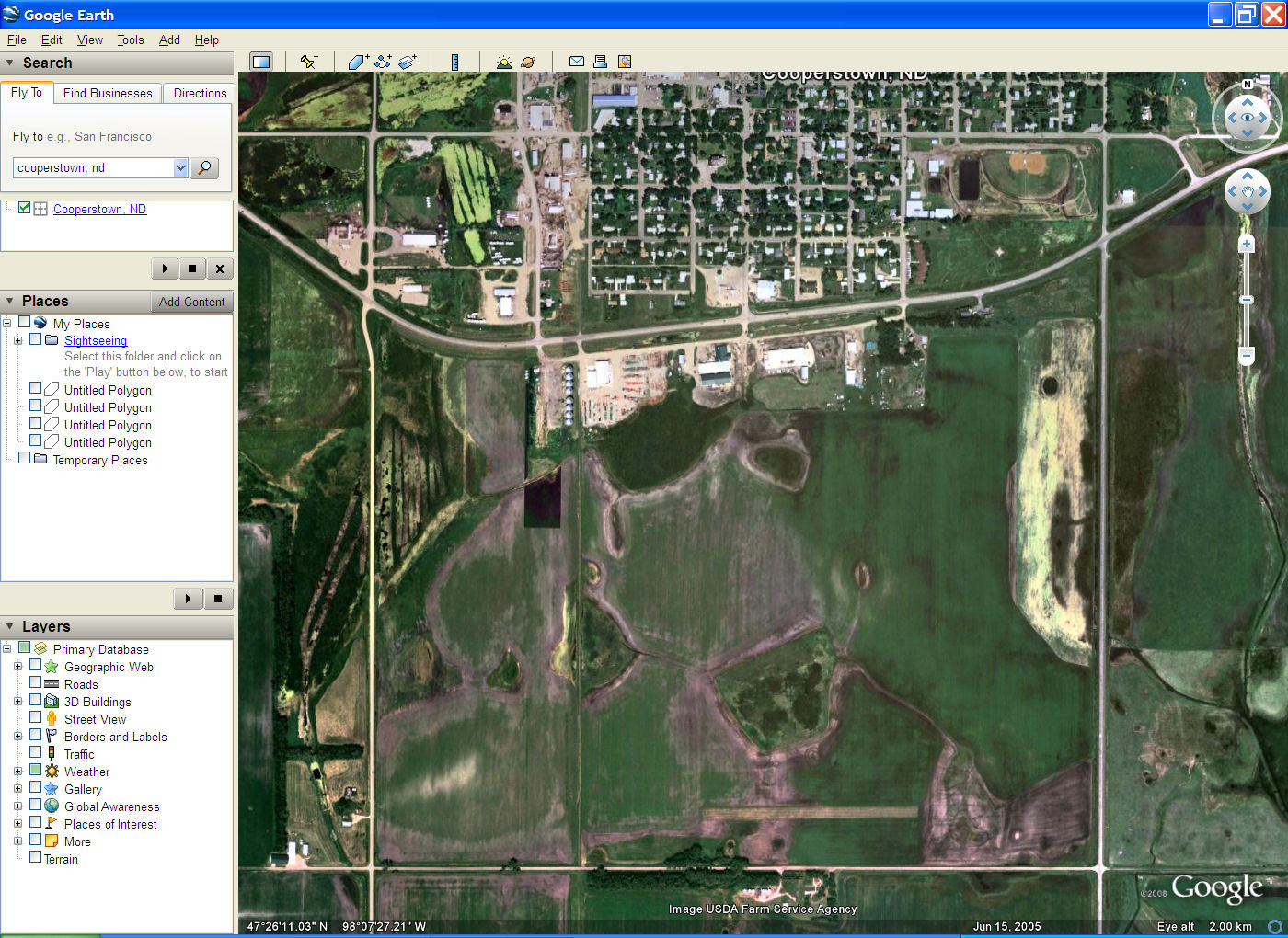
Task: Enable the Traffic layer
Action: (x=36, y=752)
